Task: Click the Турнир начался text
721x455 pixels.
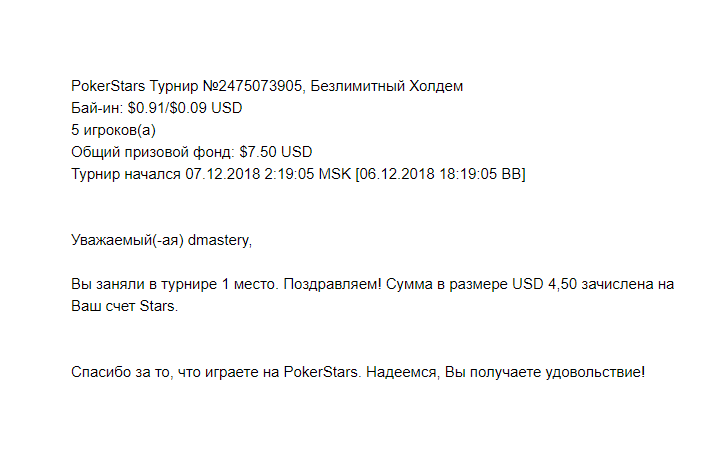Action: pyautogui.click(x=126, y=174)
